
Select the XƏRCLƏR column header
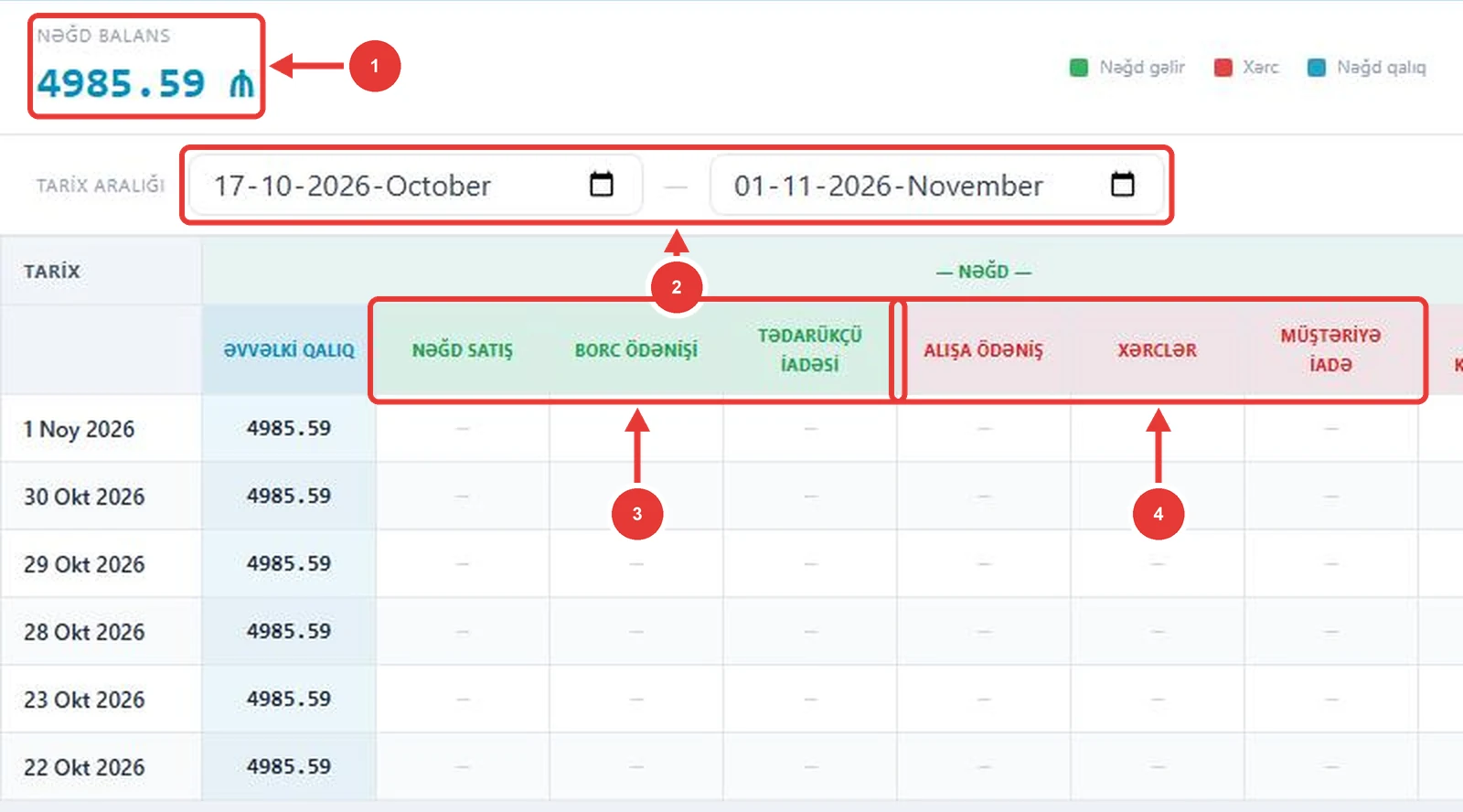(x=1158, y=350)
